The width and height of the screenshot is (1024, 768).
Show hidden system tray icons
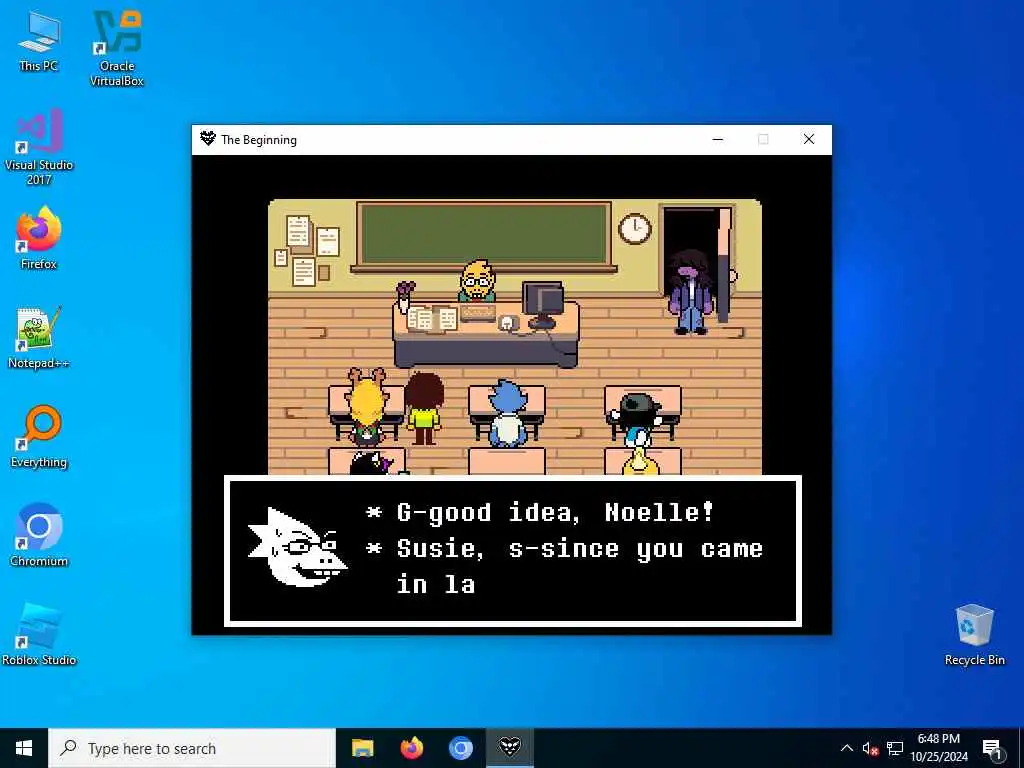[x=846, y=748]
